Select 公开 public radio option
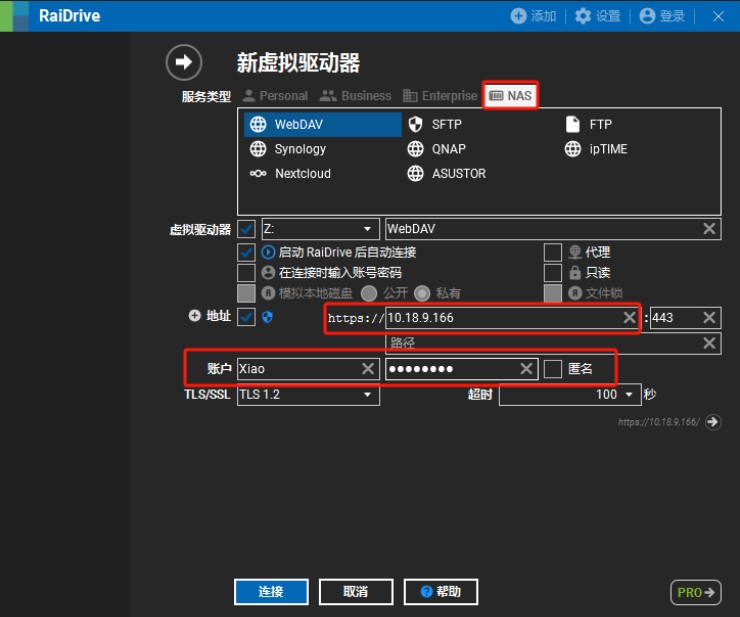 pyautogui.click(x=369, y=293)
